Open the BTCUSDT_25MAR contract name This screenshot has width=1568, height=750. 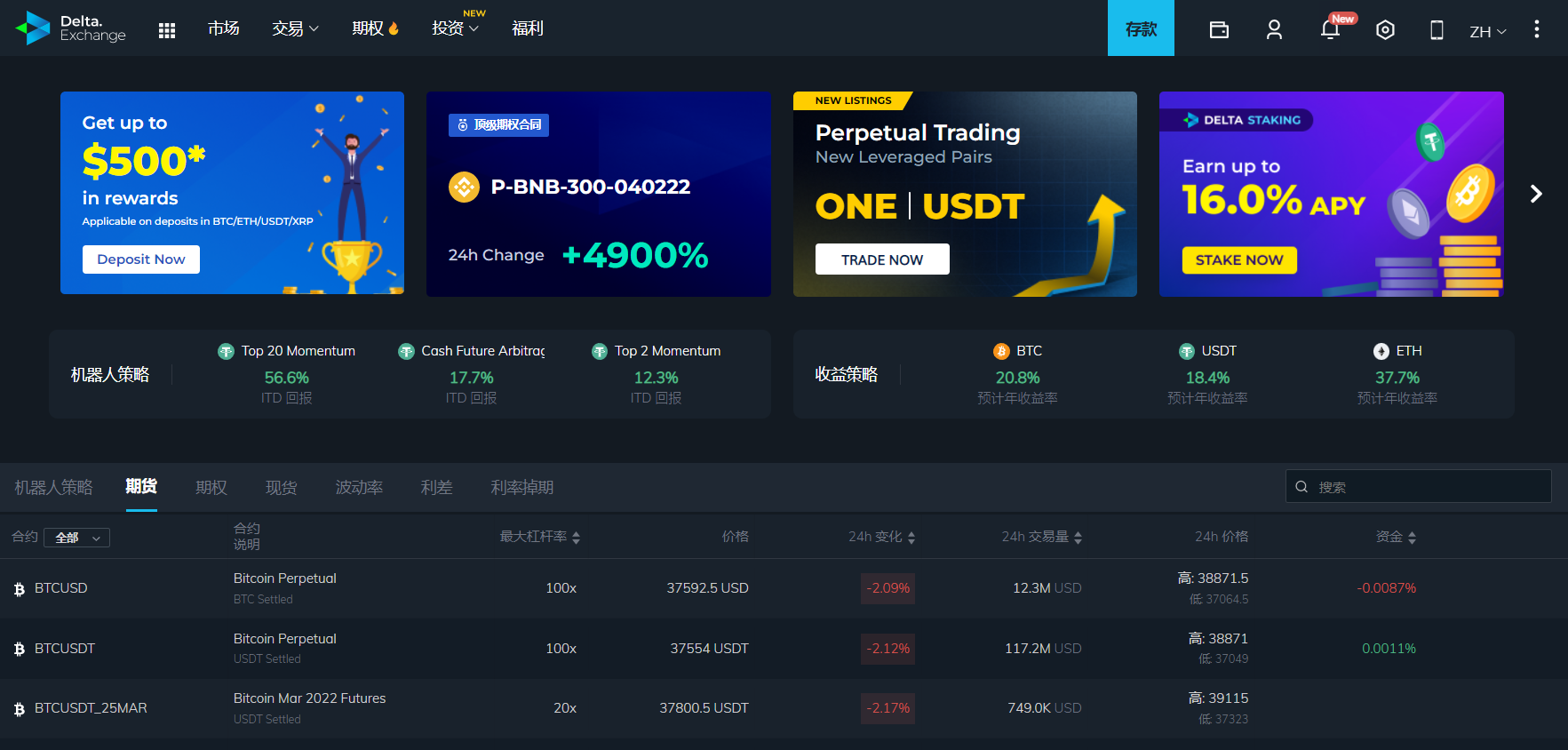(x=91, y=708)
